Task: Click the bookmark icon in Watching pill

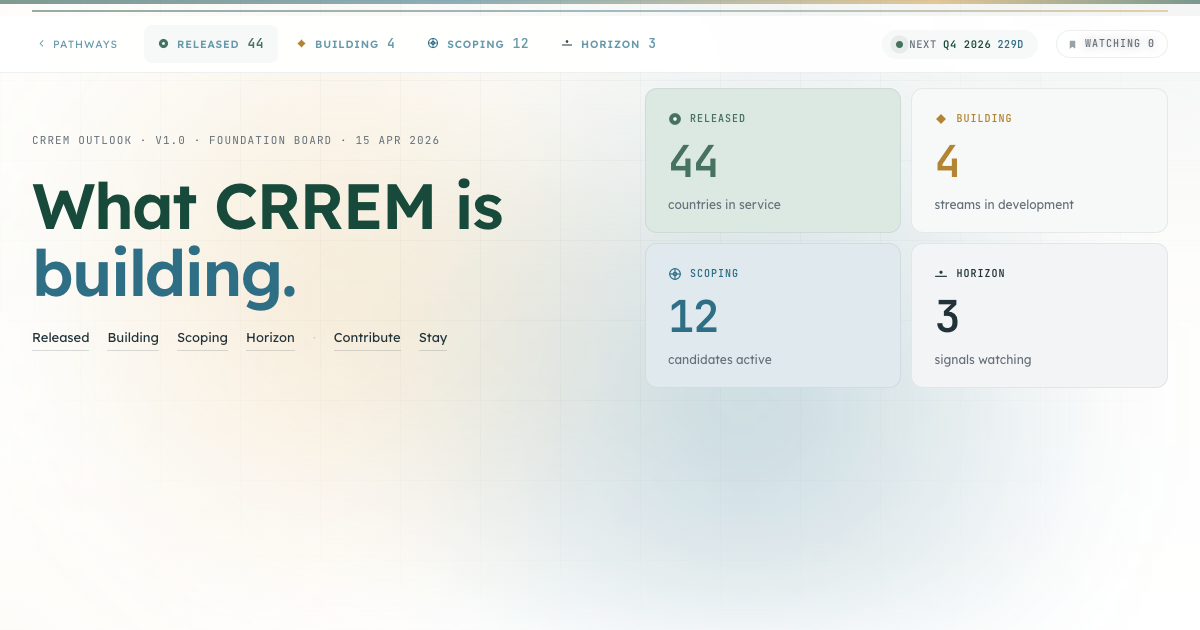Action: [x=1073, y=44]
